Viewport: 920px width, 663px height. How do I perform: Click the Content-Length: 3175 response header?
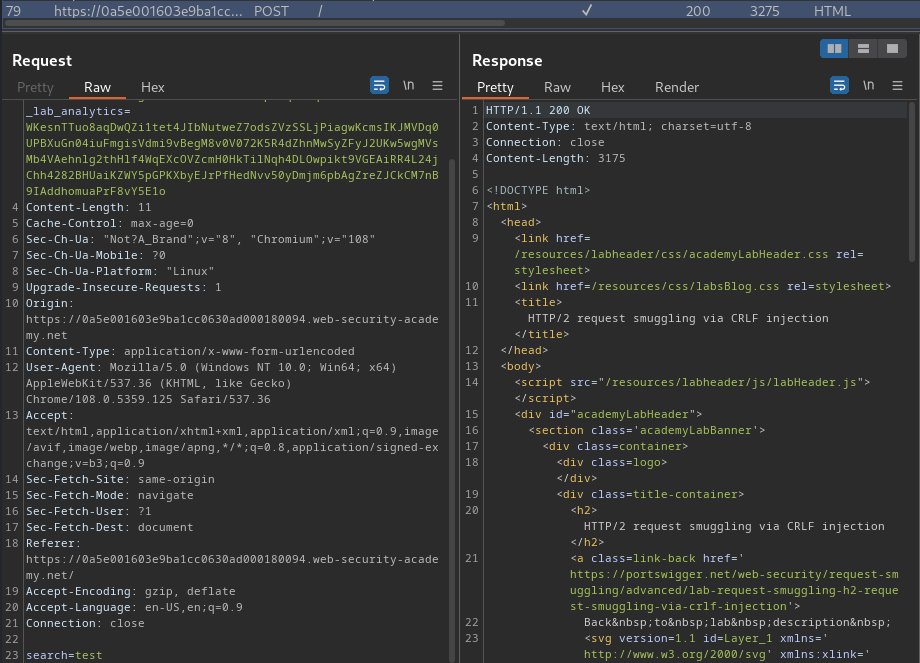point(556,158)
